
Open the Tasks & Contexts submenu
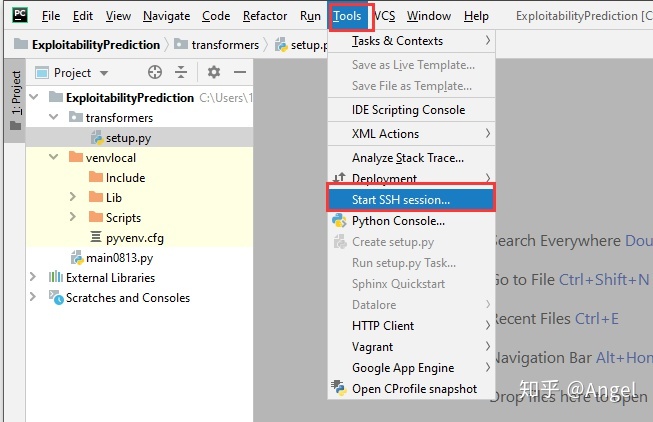pos(411,41)
